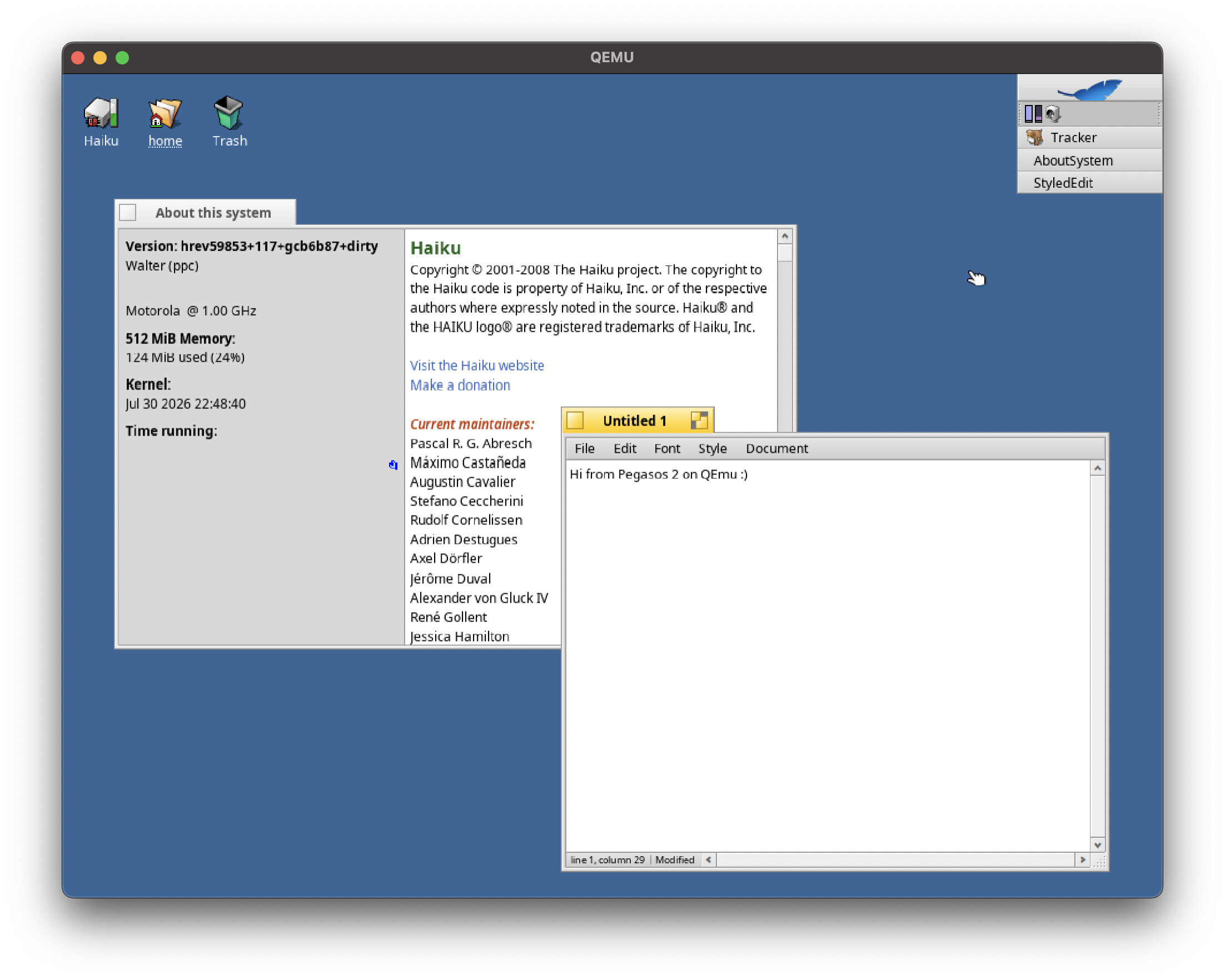The height and width of the screenshot is (980, 1225).
Task: Visit the Haiku website link
Action: pos(477,366)
